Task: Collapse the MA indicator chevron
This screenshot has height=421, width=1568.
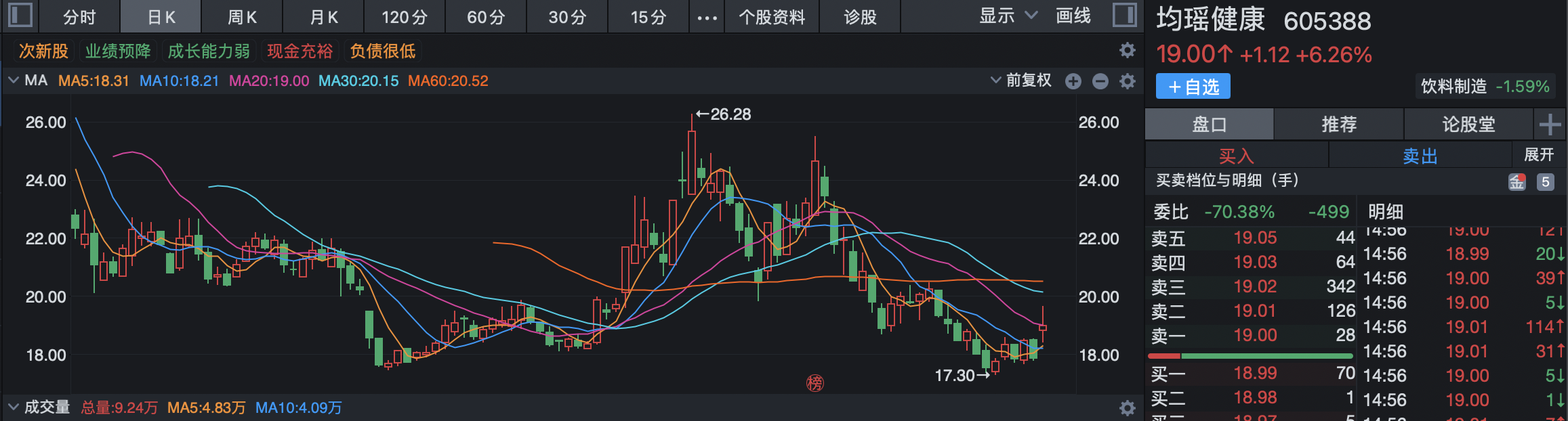Action: point(13,81)
